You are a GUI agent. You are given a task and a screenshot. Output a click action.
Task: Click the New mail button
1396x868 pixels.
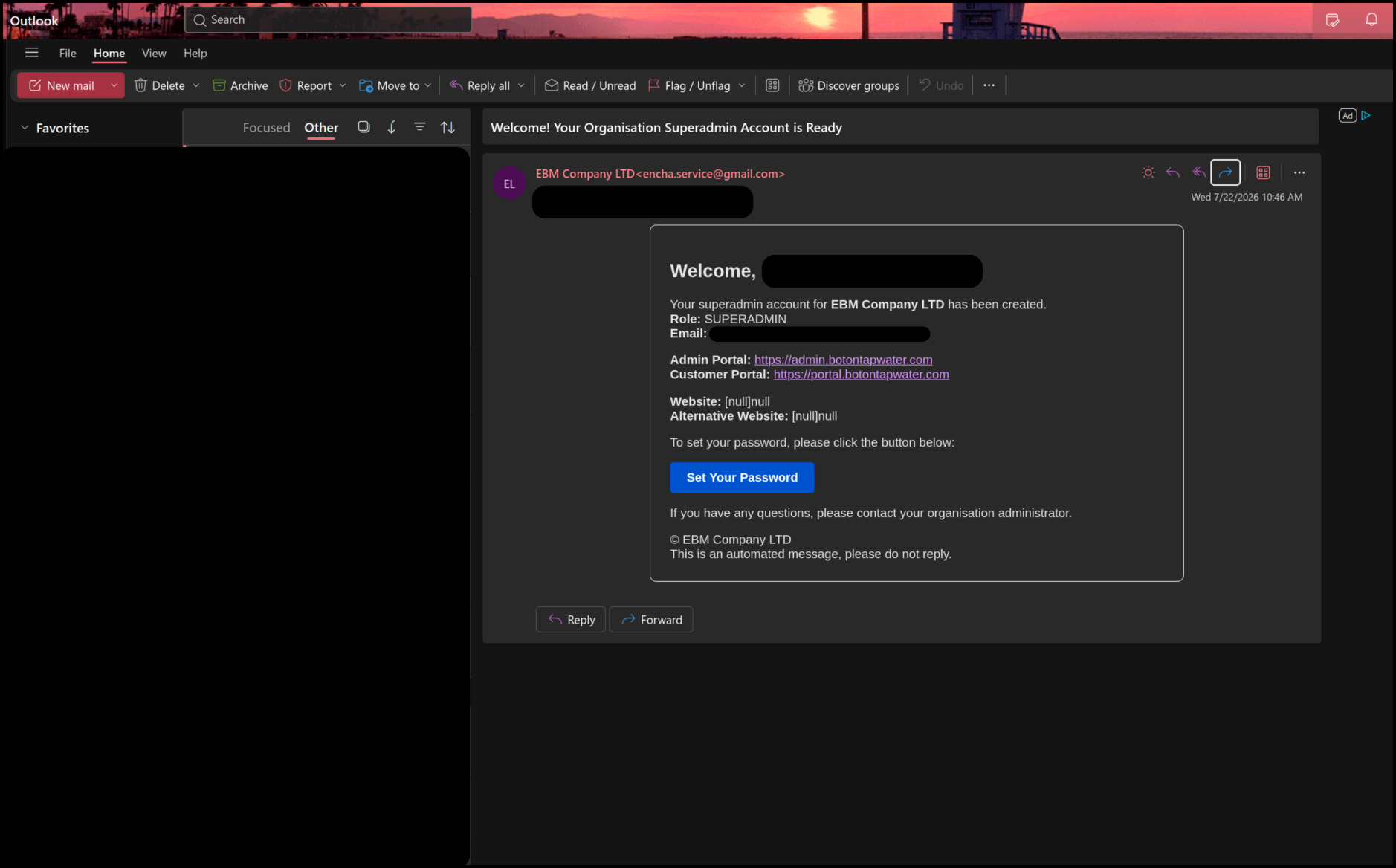[x=61, y=85]
